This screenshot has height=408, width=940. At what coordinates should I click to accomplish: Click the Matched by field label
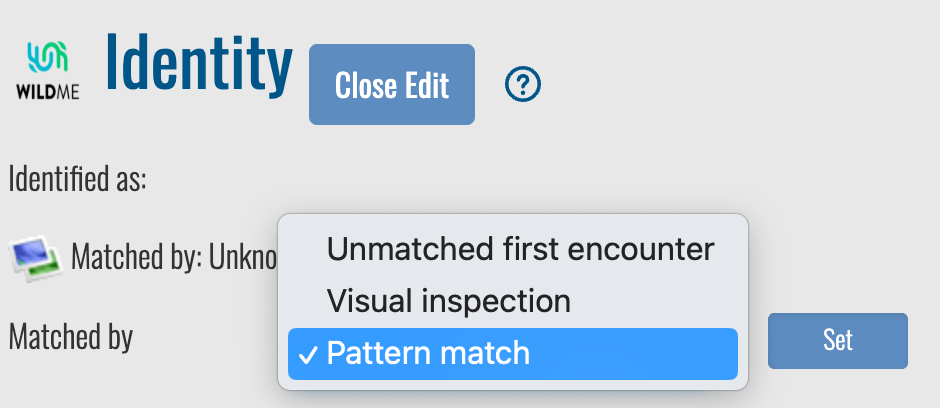70,338
